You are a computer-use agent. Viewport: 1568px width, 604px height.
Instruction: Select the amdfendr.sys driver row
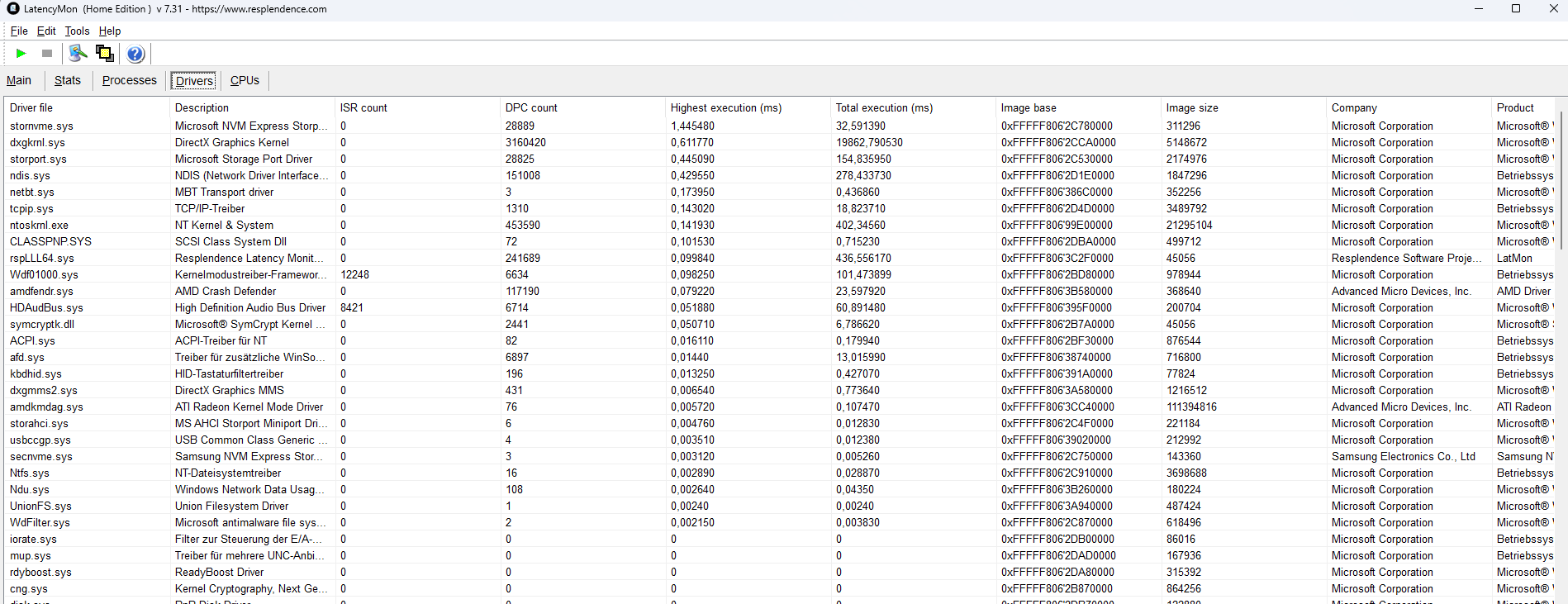781,291
